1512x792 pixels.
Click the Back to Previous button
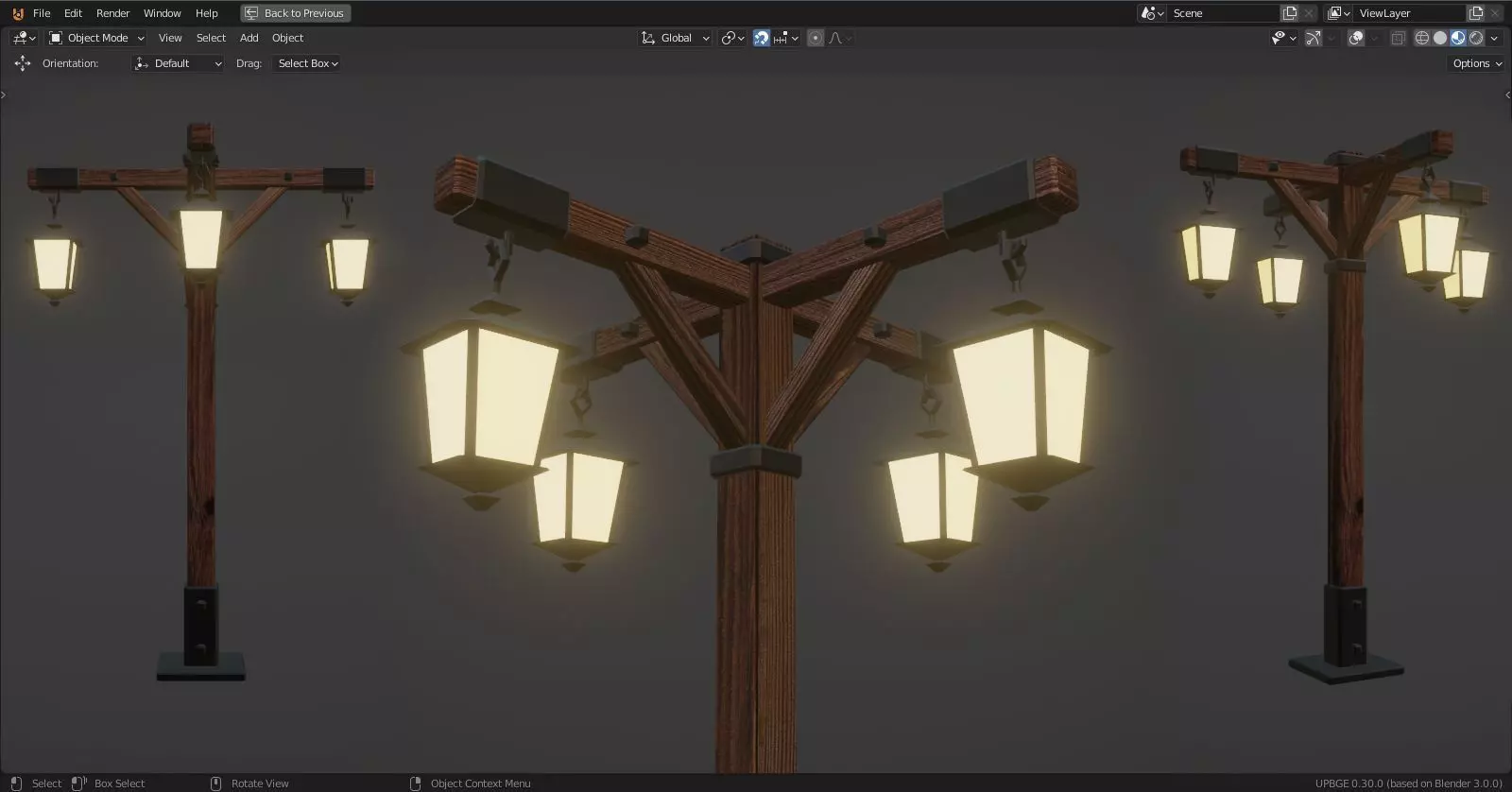pos(296,13)
